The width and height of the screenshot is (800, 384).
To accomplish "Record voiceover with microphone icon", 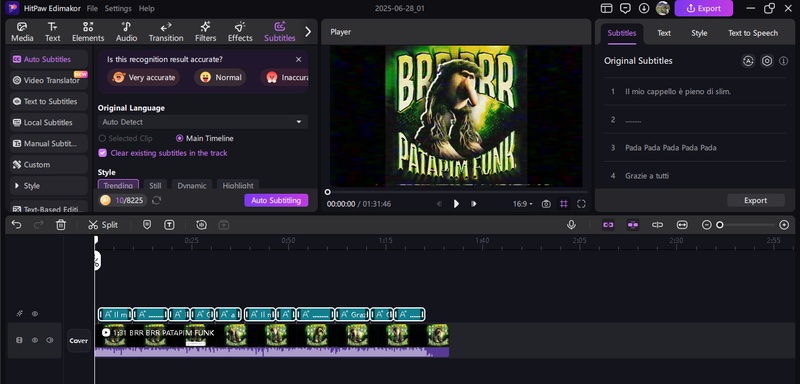I will [x=571, y=224].
